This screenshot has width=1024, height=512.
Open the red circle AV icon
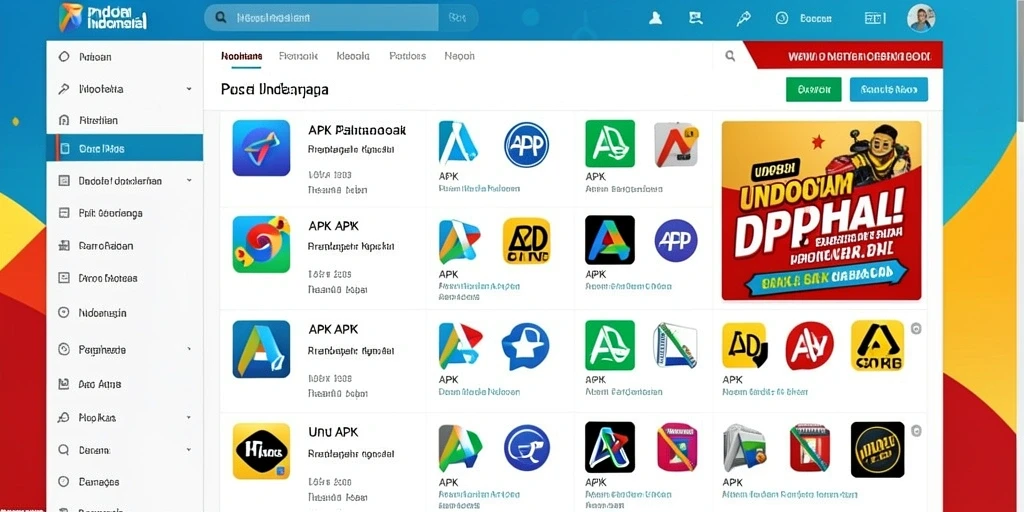point(810,345)
